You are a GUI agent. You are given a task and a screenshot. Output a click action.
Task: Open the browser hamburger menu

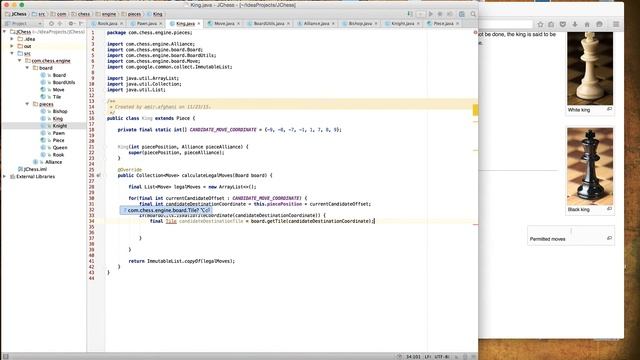616,24
